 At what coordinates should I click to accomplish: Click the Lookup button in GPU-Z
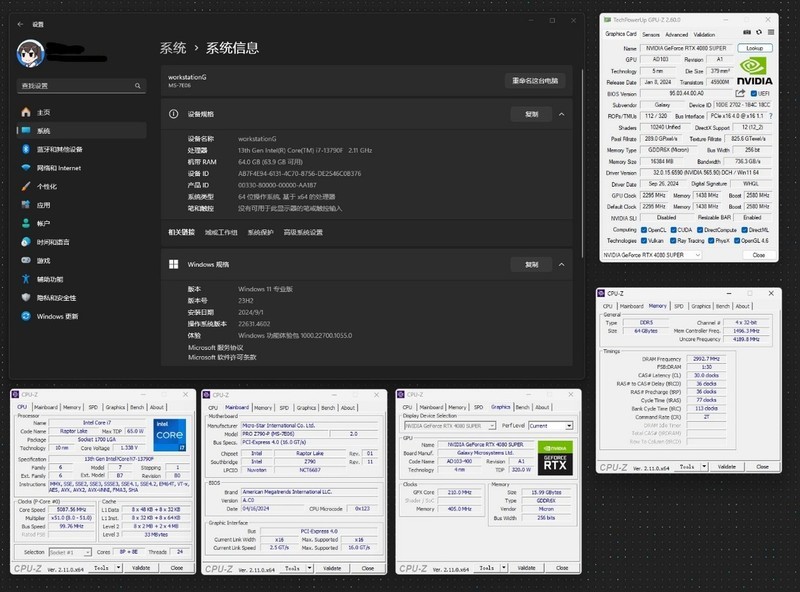(x=754, y=48)
